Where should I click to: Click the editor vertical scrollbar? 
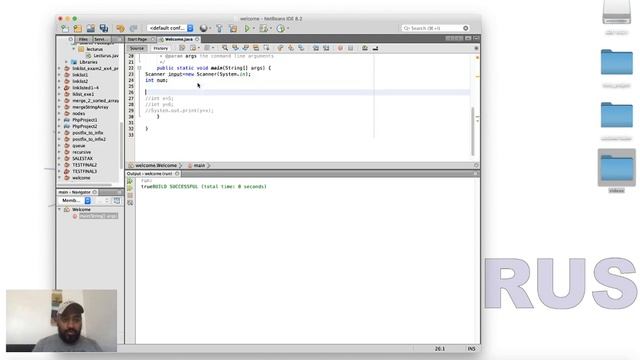[473, 131]
